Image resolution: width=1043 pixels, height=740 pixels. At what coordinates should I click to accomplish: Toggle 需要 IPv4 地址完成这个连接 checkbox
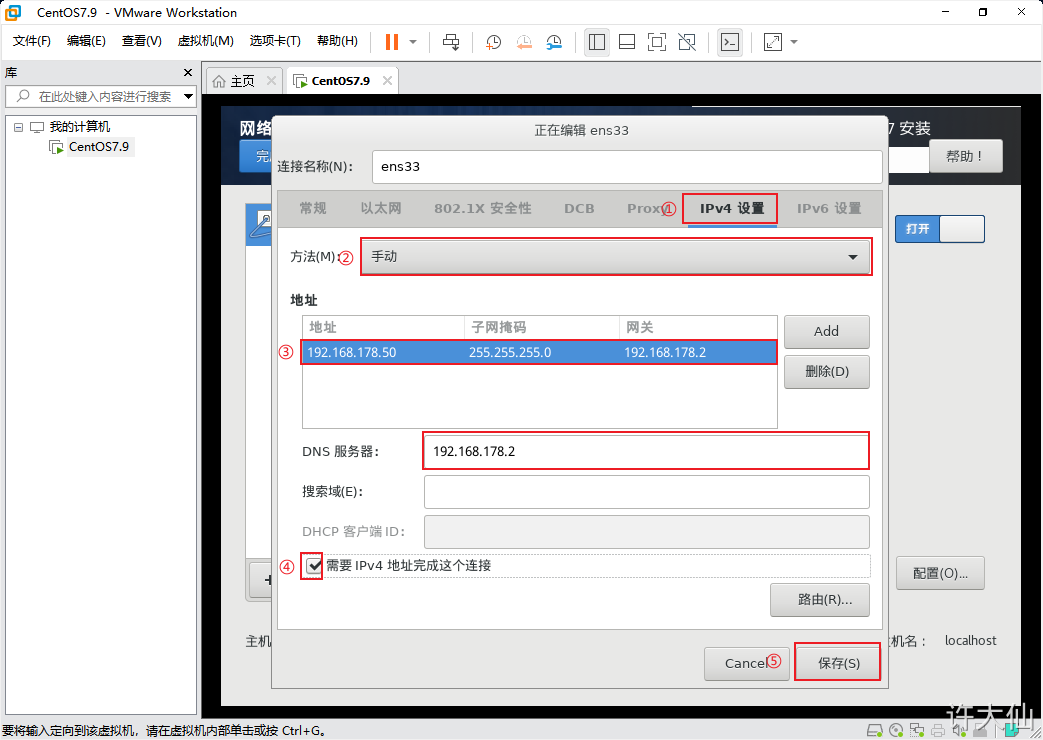314,566
